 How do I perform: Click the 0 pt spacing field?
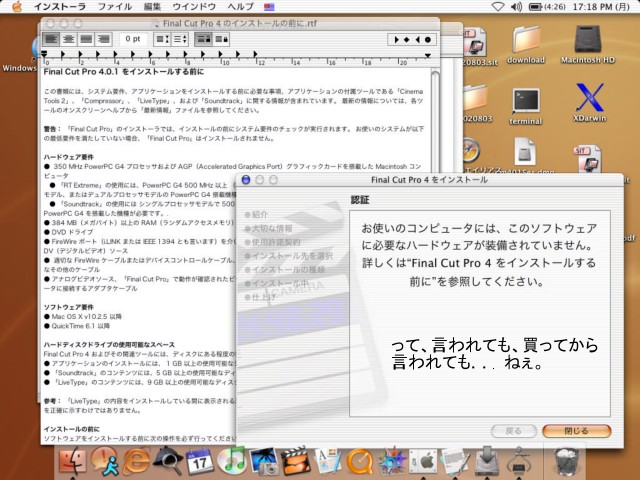[133, 39]
